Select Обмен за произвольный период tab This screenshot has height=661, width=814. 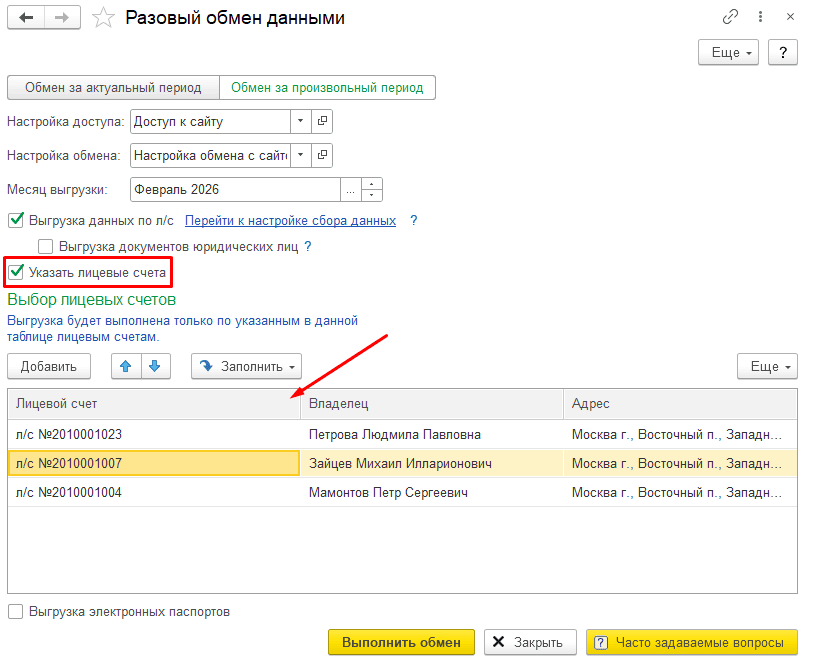pyautogui.click(x=327, y=88)
